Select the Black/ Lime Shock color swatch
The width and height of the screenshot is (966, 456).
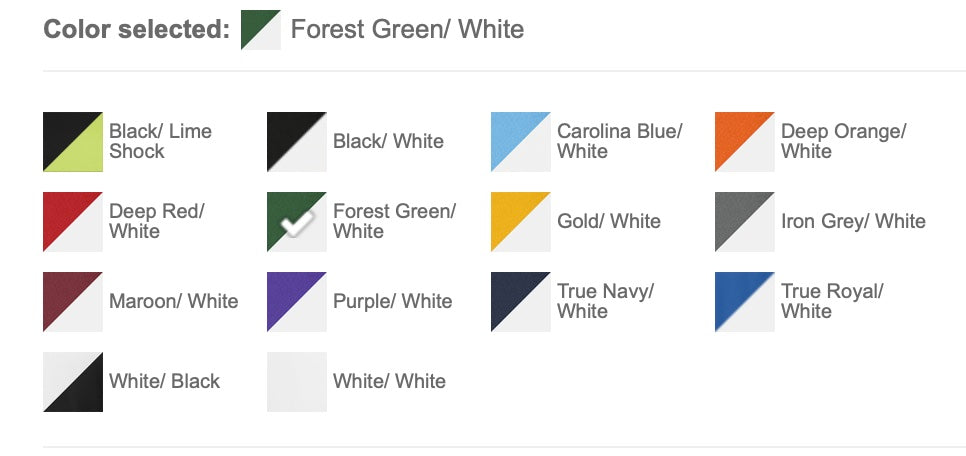click(x=73, y=141)
